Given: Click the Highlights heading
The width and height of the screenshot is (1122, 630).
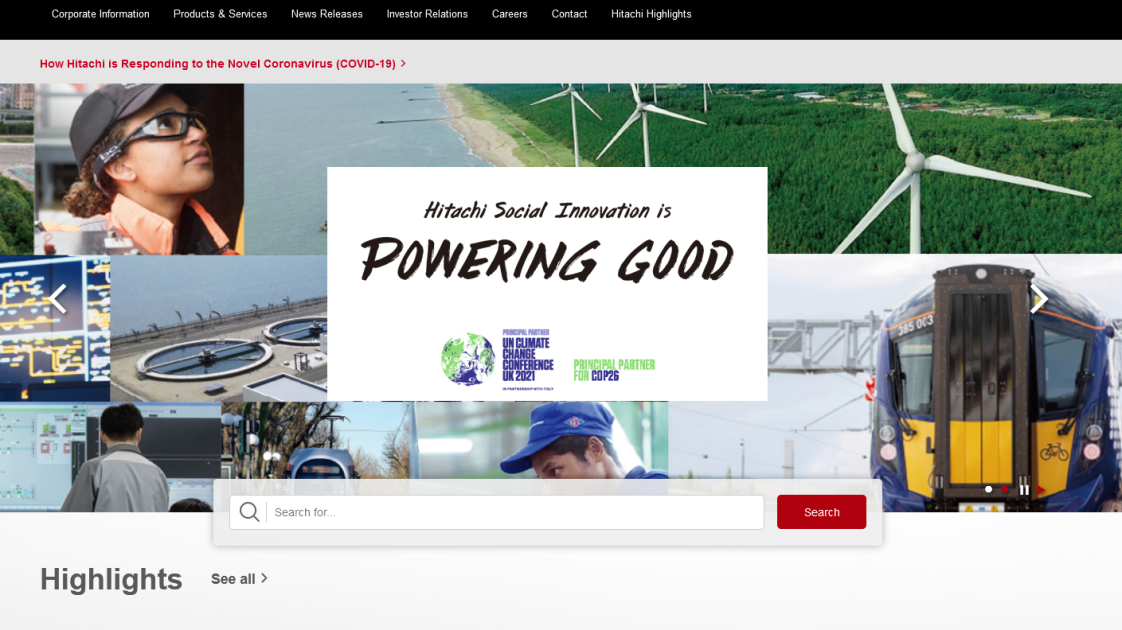Looking at the screenshot, I should coord(111,579).
